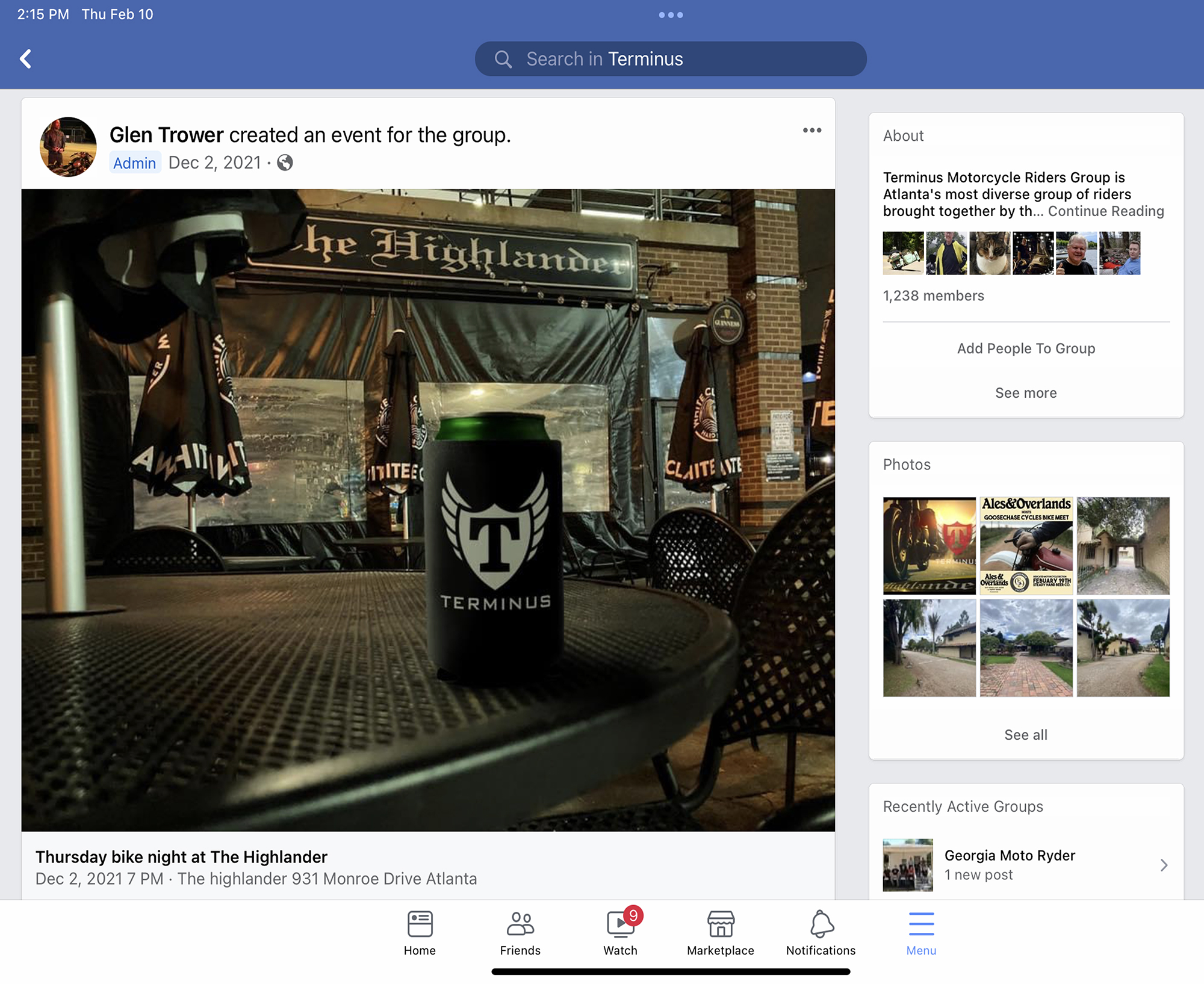The image size is (1204, 984).
Task: Go to the Home tab
Action: [x=420, y=932]
